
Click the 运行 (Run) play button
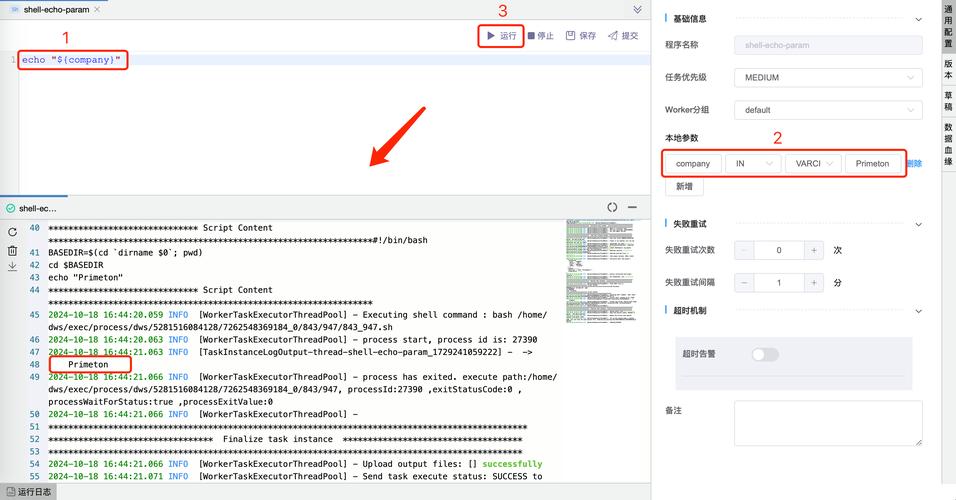tap(501, 36)
